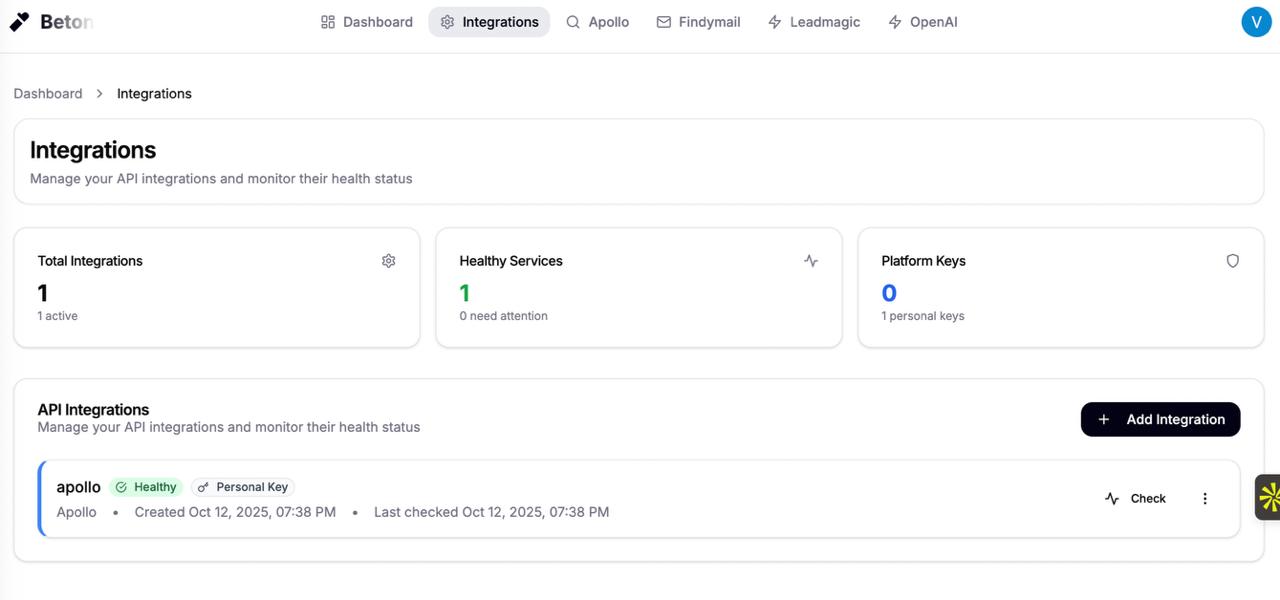Click the Beton logo icon
The image size is (1280, 600).
click(x=18, y=21)
